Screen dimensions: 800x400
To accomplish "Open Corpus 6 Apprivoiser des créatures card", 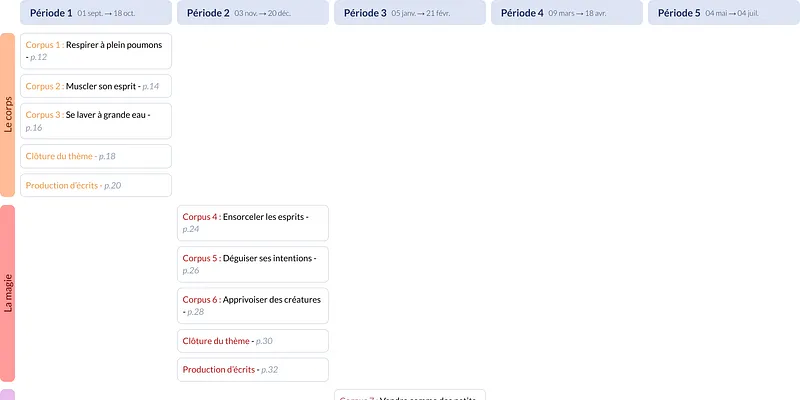I will click(253, 306).
